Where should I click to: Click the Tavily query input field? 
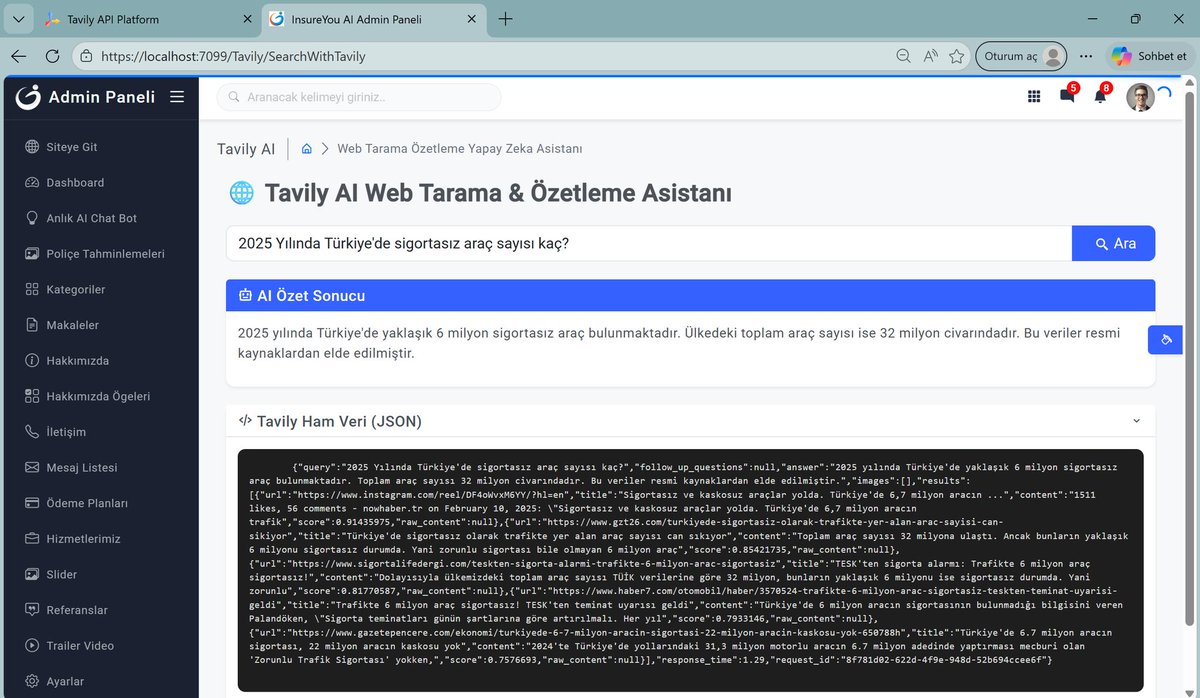[x=649, y=243]
